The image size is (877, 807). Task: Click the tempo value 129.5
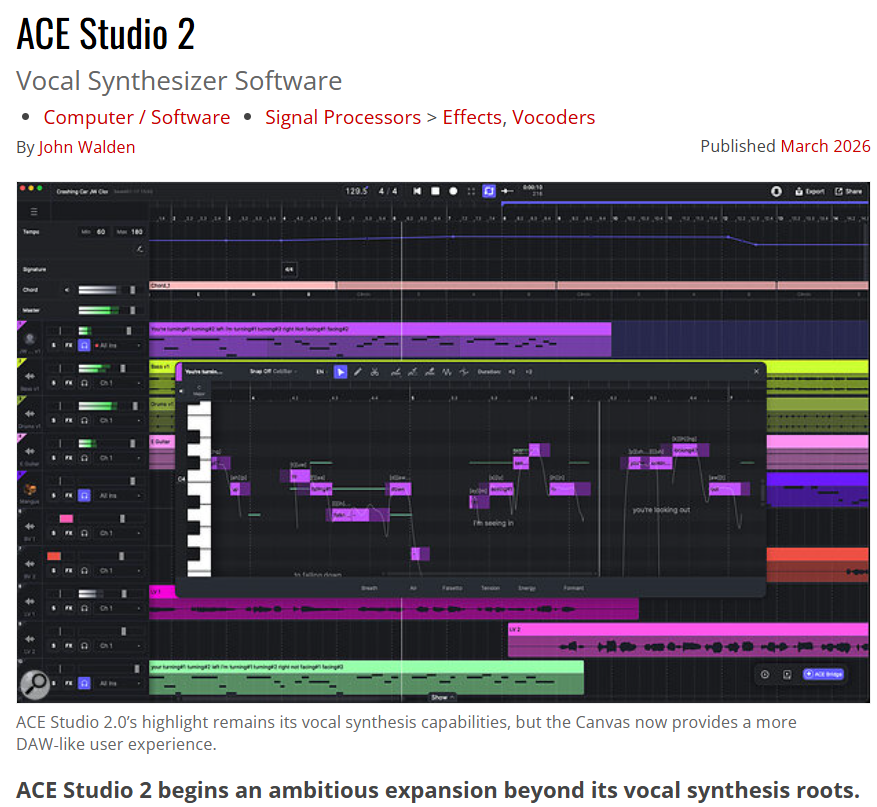(x=356, y=191)
